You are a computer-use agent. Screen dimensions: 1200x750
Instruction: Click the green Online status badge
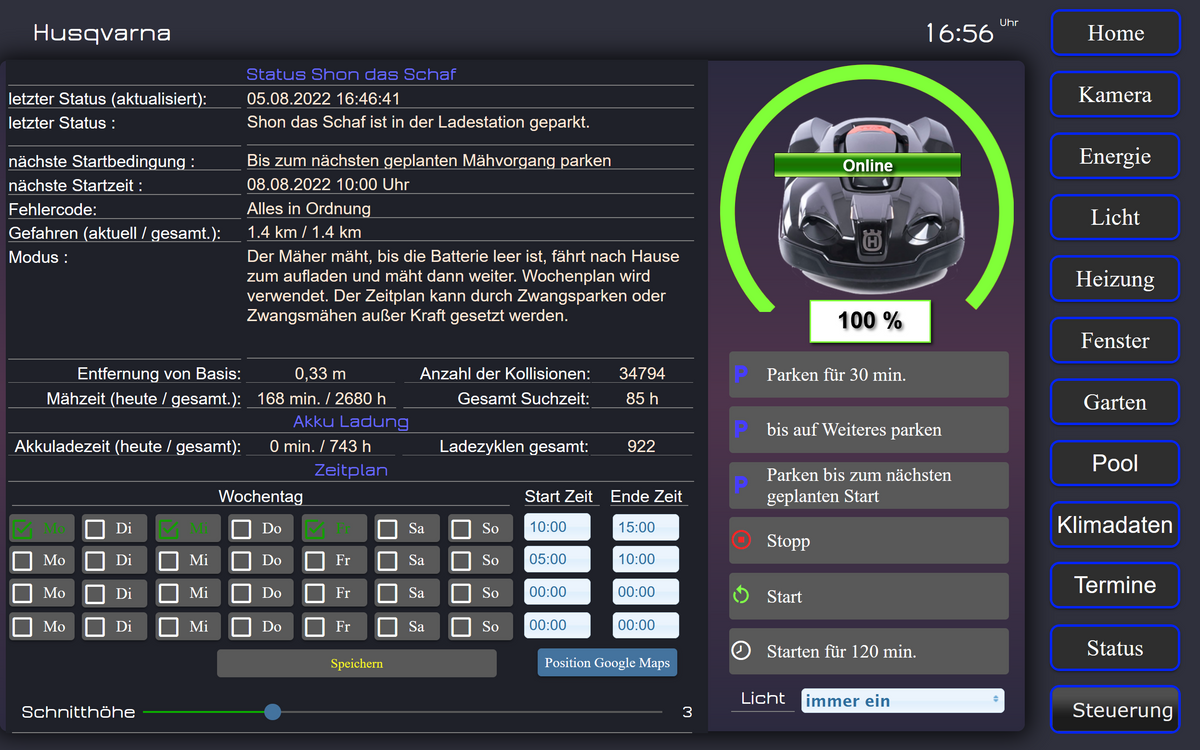pyautogui.click(x=867, y=166)
